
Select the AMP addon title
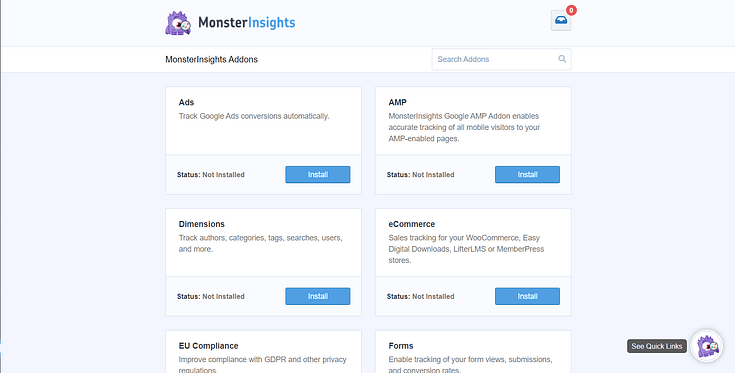397,102
